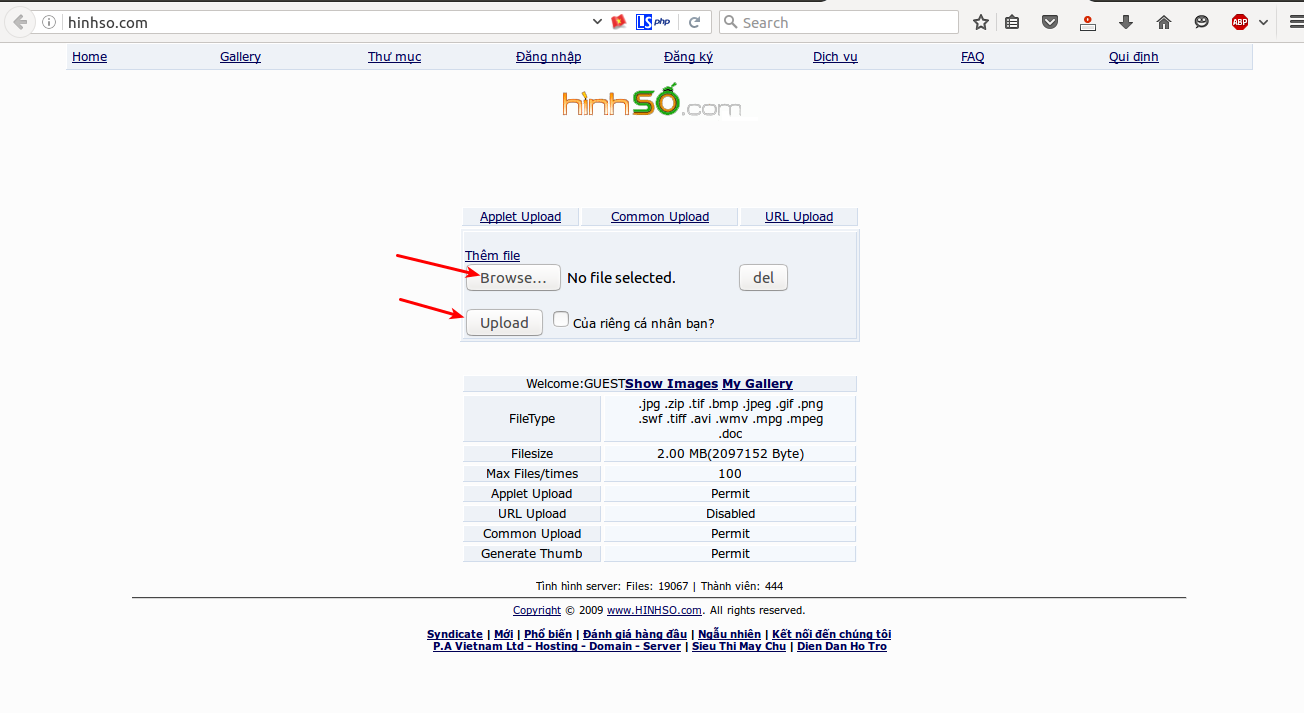Open the Gallery navigation link

240,57
